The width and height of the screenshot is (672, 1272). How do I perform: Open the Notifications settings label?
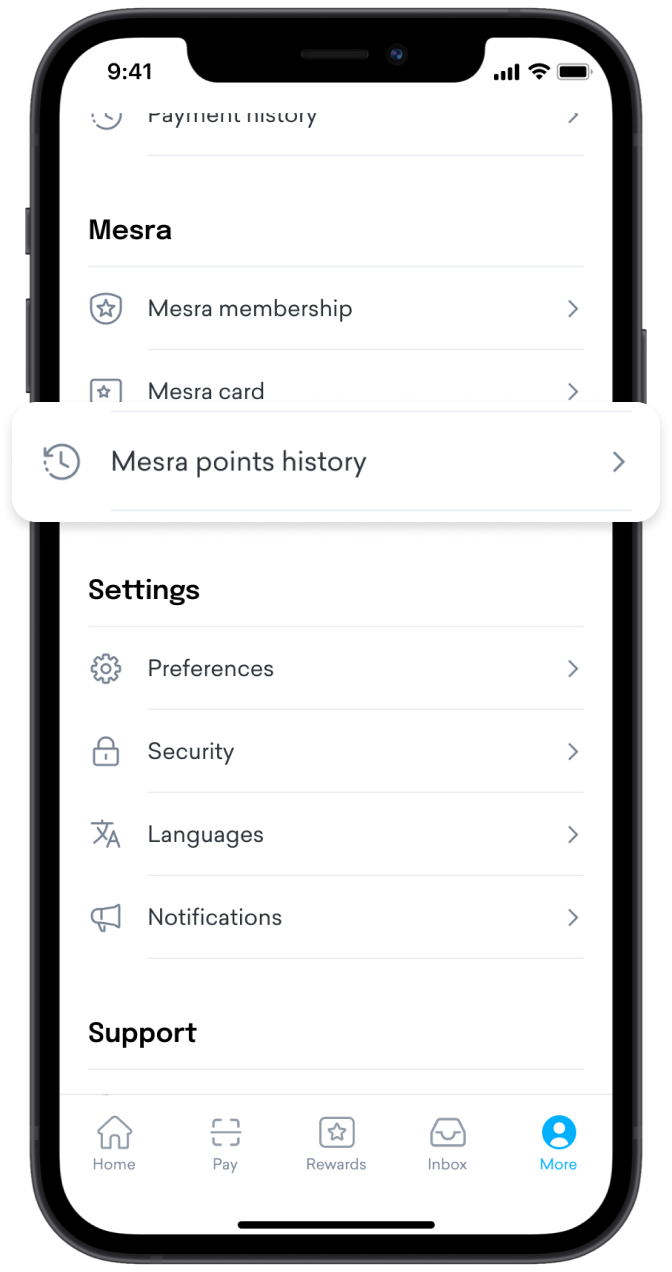215,917
